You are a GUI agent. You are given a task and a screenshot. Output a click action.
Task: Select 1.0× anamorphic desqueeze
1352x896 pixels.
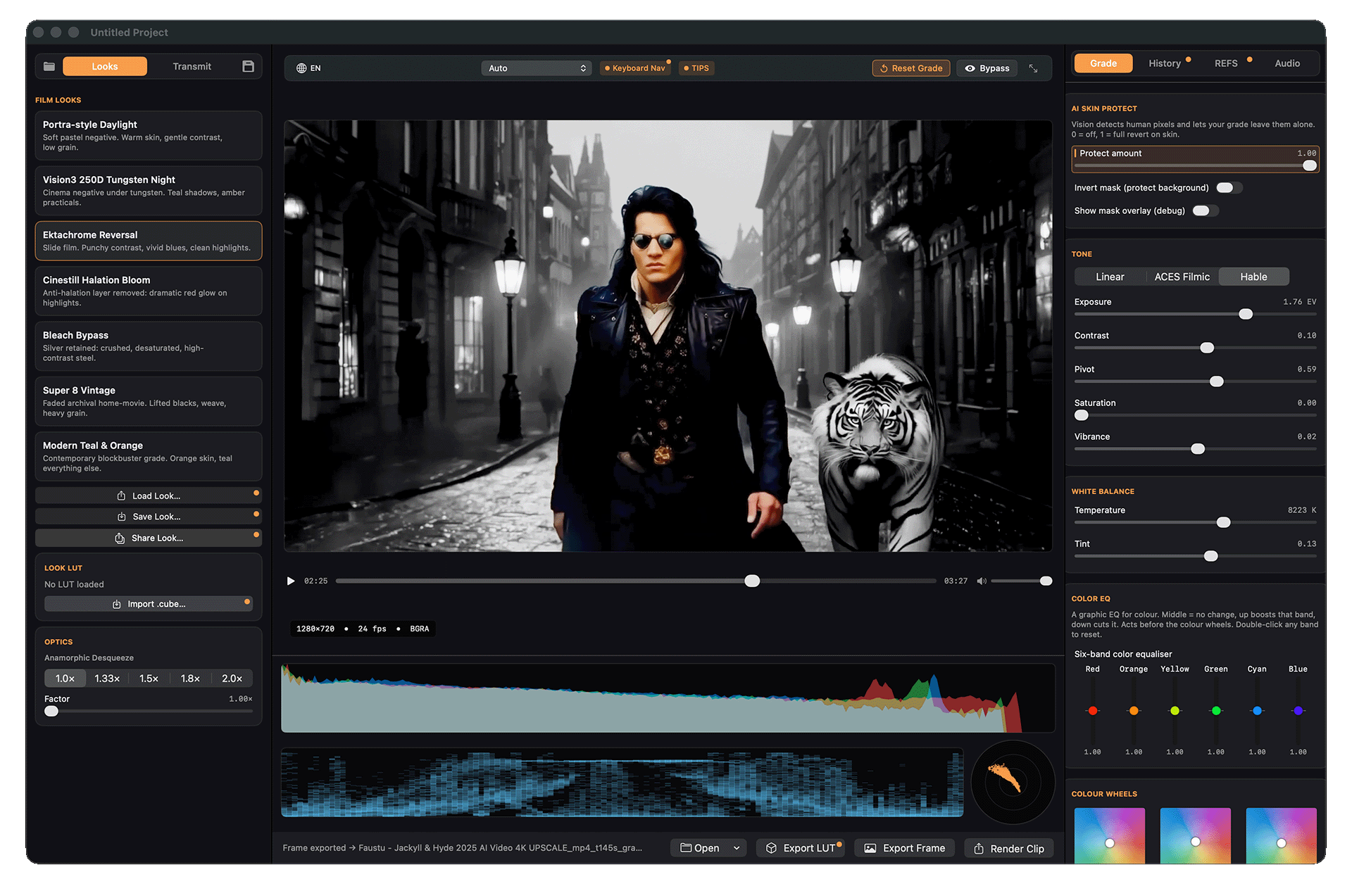pos(65,679)
